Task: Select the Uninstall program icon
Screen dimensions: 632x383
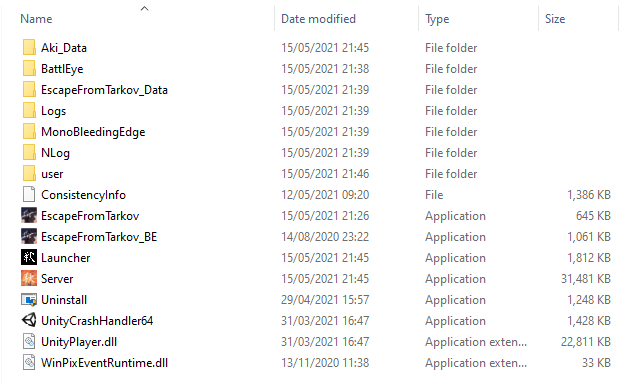Action: click(x=29, y=300)
